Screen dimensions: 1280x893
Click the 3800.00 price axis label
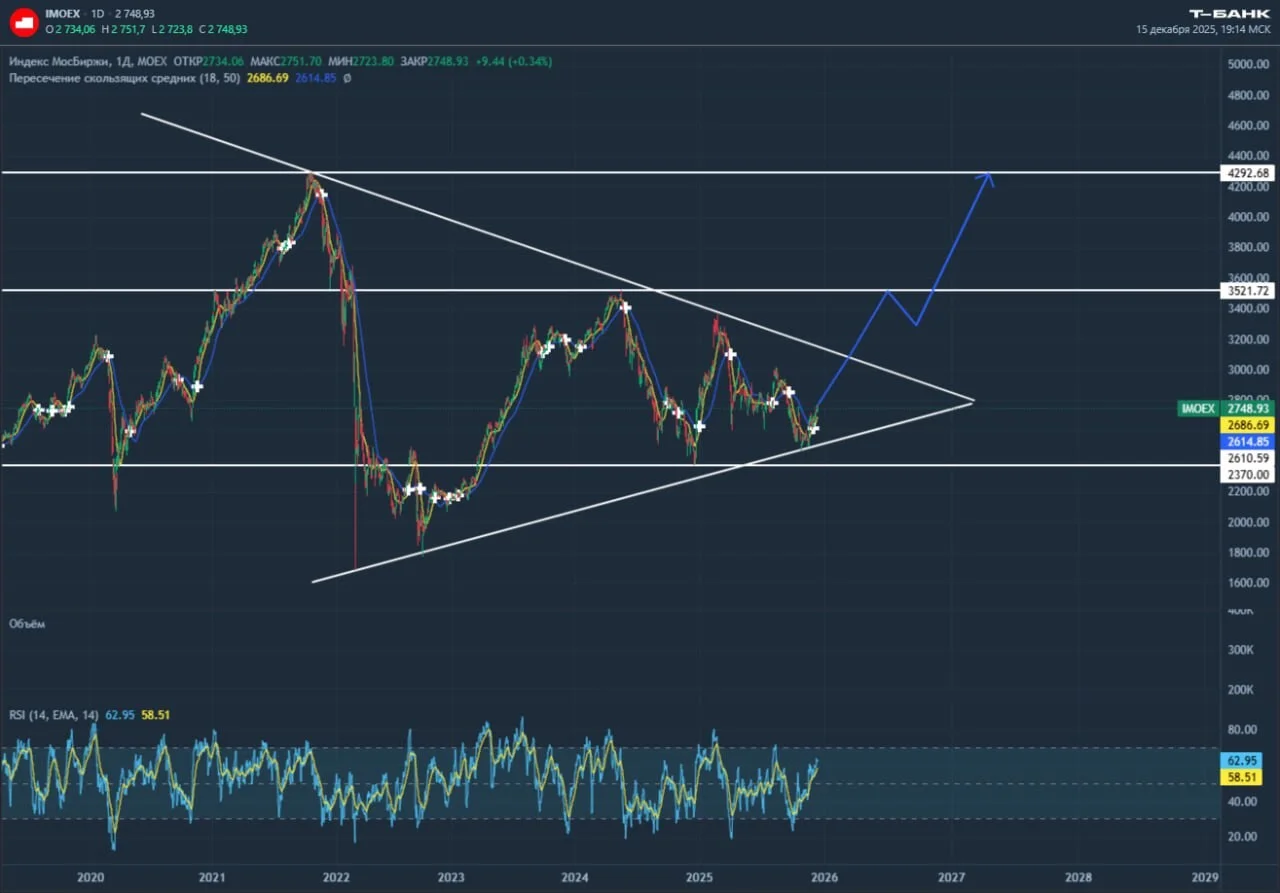(1247, 247)
